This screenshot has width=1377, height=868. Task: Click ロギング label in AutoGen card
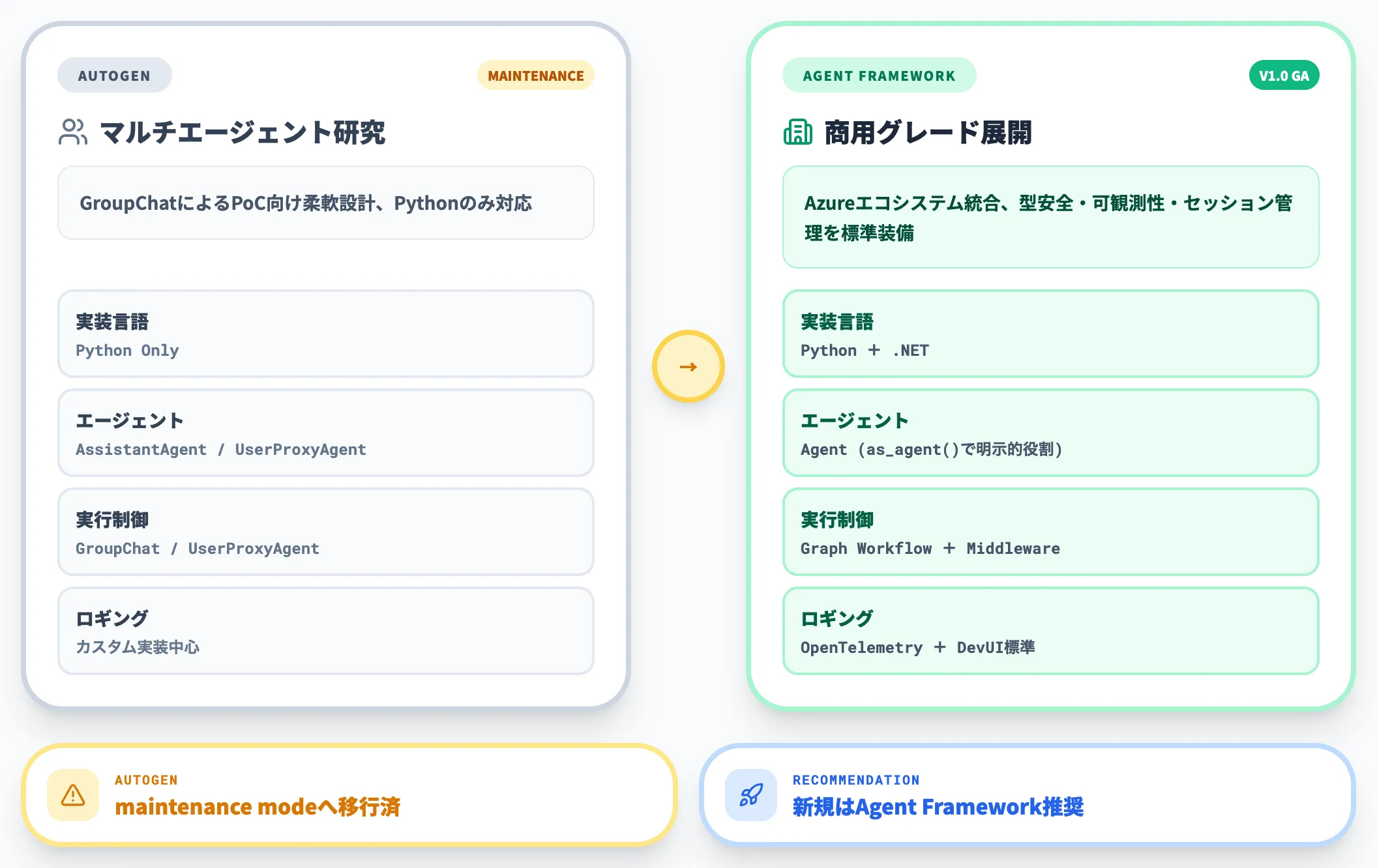112,618
